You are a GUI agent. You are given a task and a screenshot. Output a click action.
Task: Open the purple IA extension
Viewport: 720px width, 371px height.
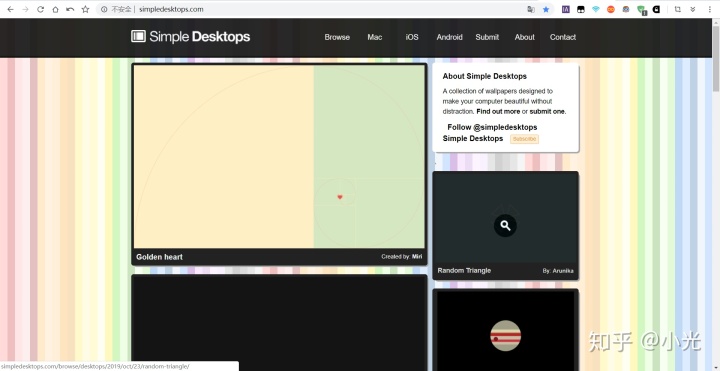click(566, 9)
